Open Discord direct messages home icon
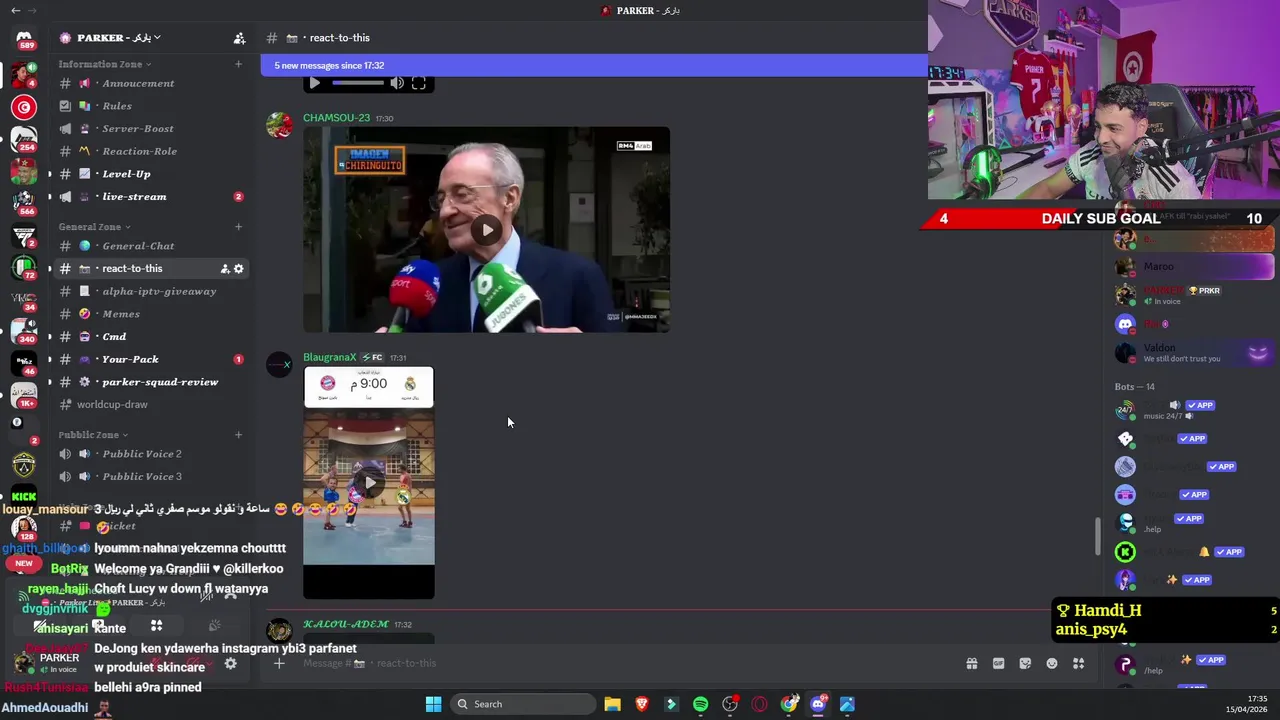 [x=24, y=37]
